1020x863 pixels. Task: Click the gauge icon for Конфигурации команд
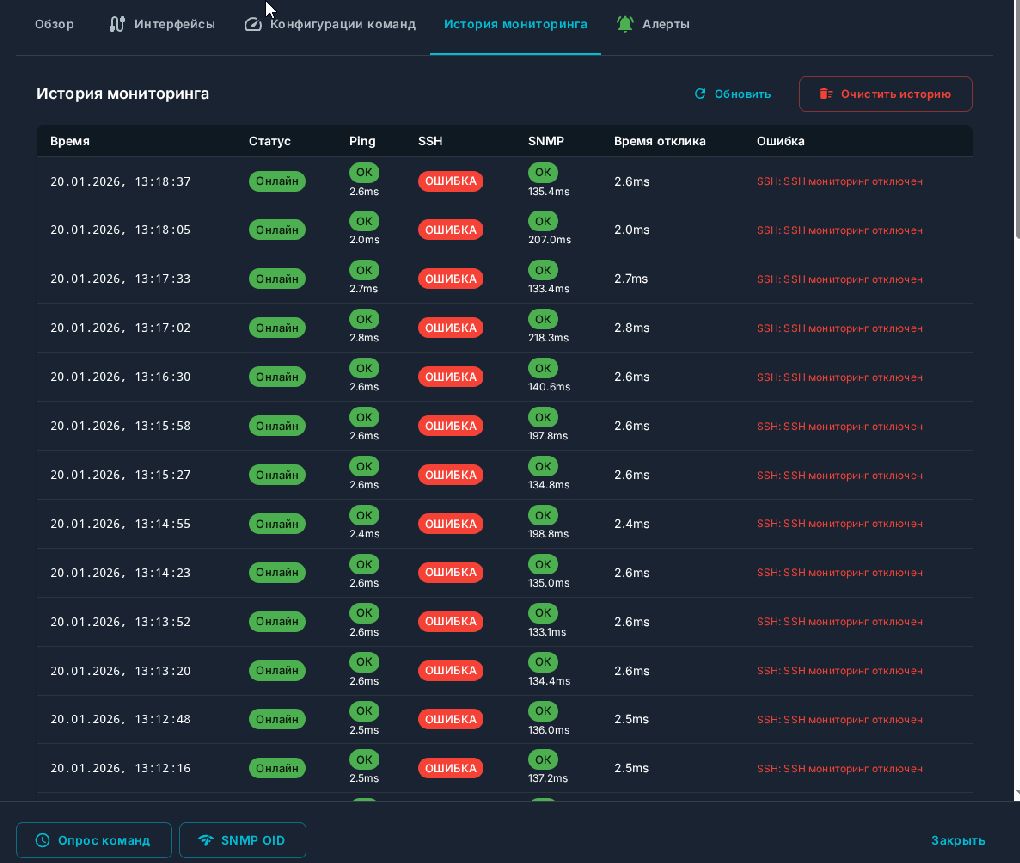[x=253, y=24]
